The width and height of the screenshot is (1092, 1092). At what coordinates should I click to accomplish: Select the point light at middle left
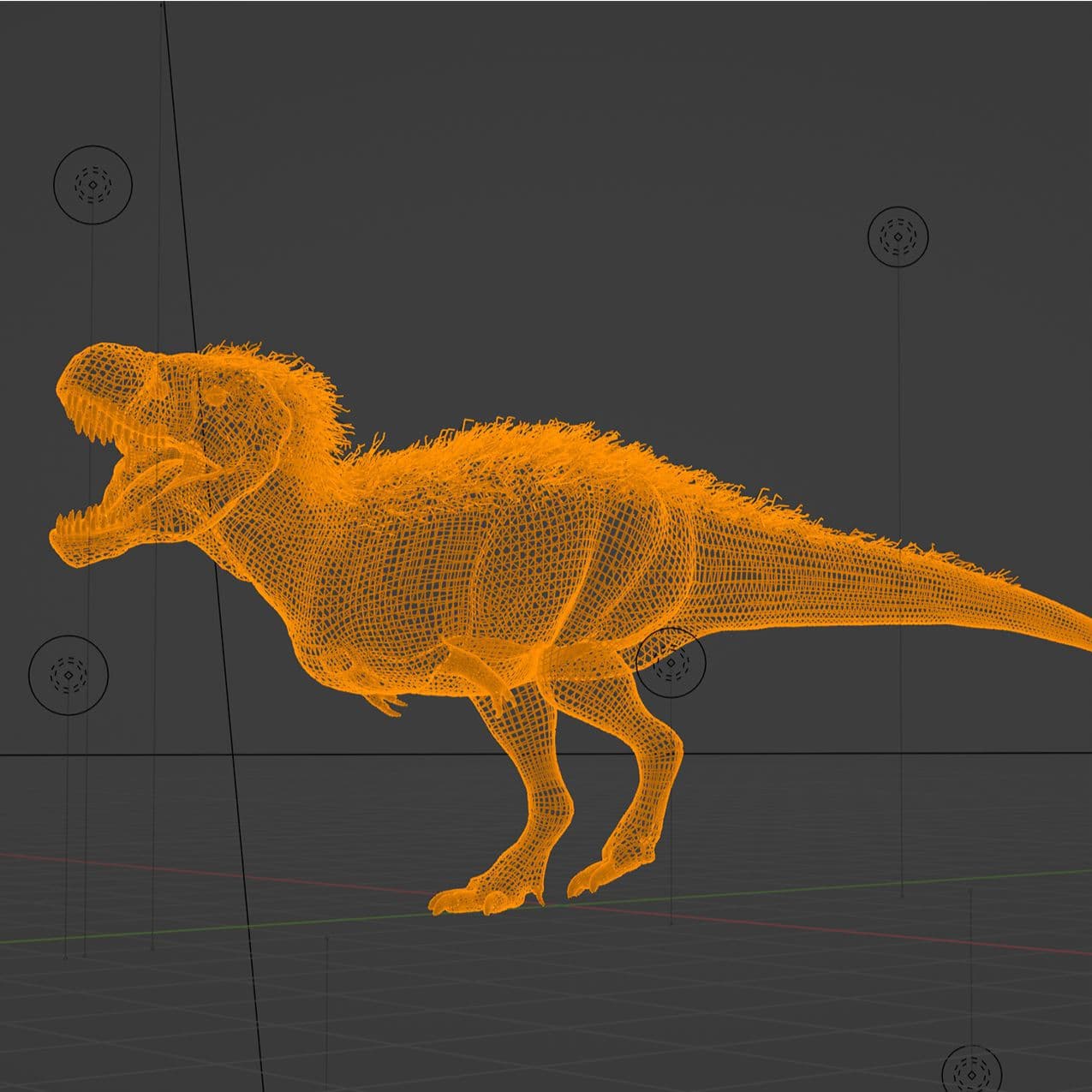[x=69, y=675]
